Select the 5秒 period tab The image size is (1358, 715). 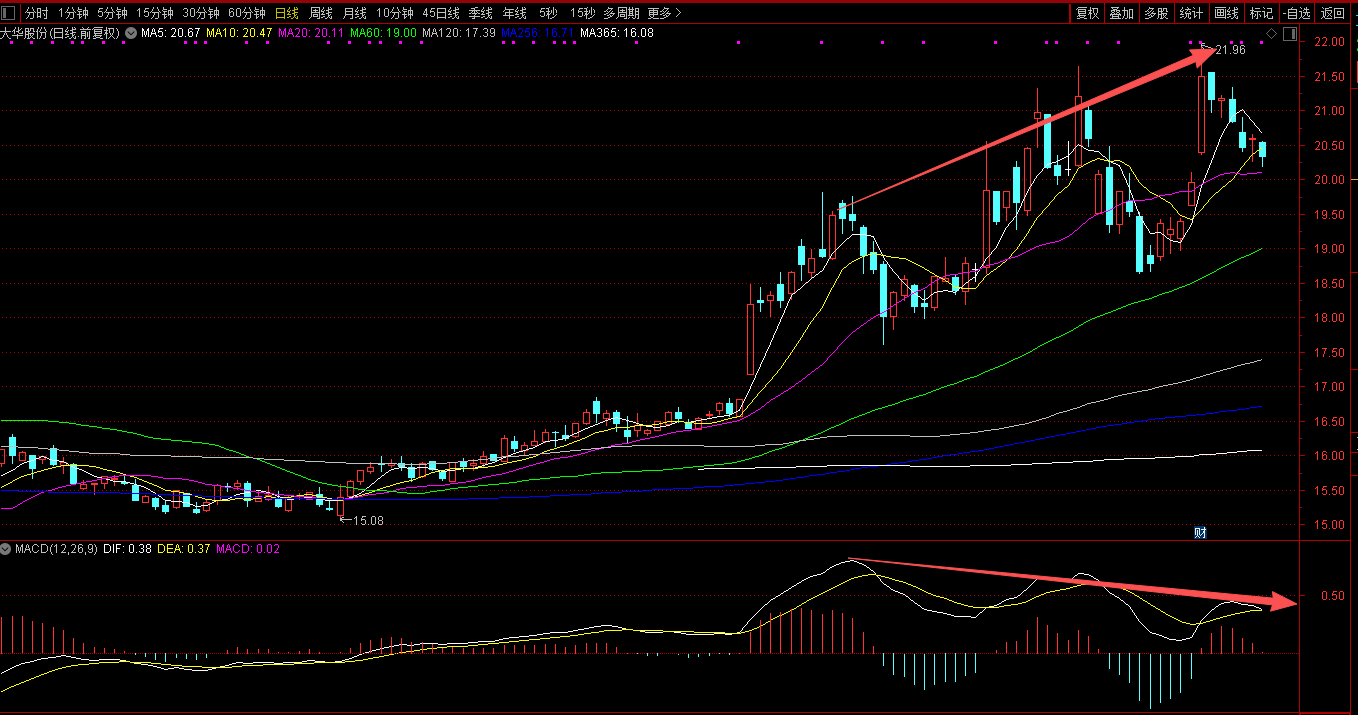tap(548, 13)
